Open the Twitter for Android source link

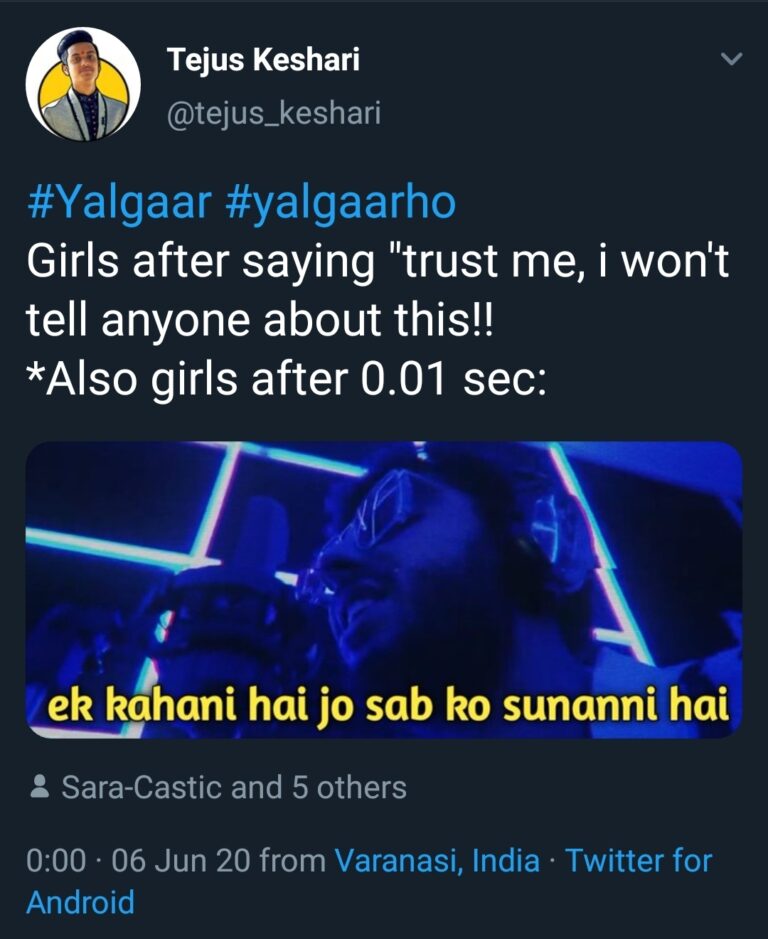tap(639, 860)
